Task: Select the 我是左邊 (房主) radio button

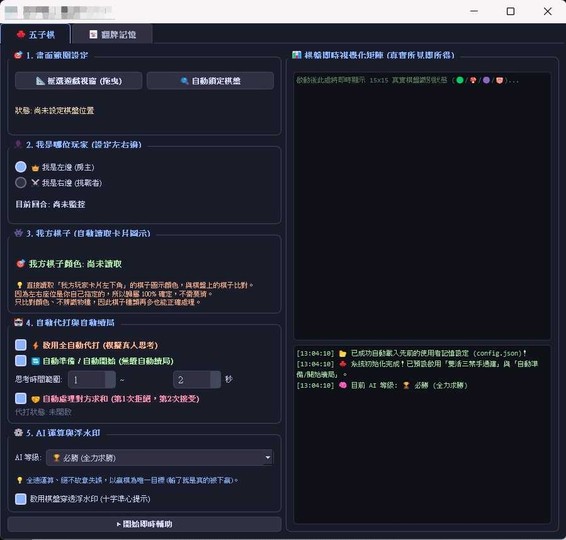Action: pos(21,167)
